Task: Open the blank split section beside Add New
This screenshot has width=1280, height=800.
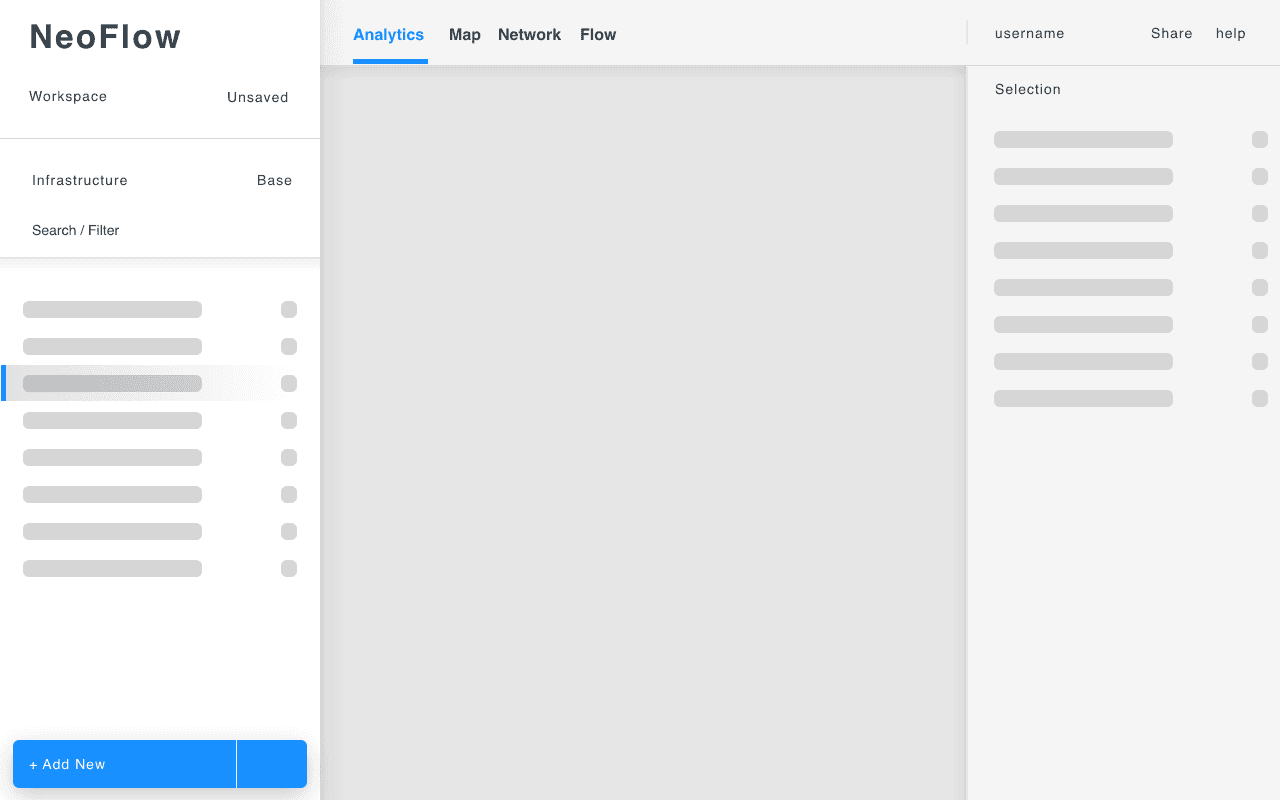Action: pyautogui.click(x=272, y=764)
